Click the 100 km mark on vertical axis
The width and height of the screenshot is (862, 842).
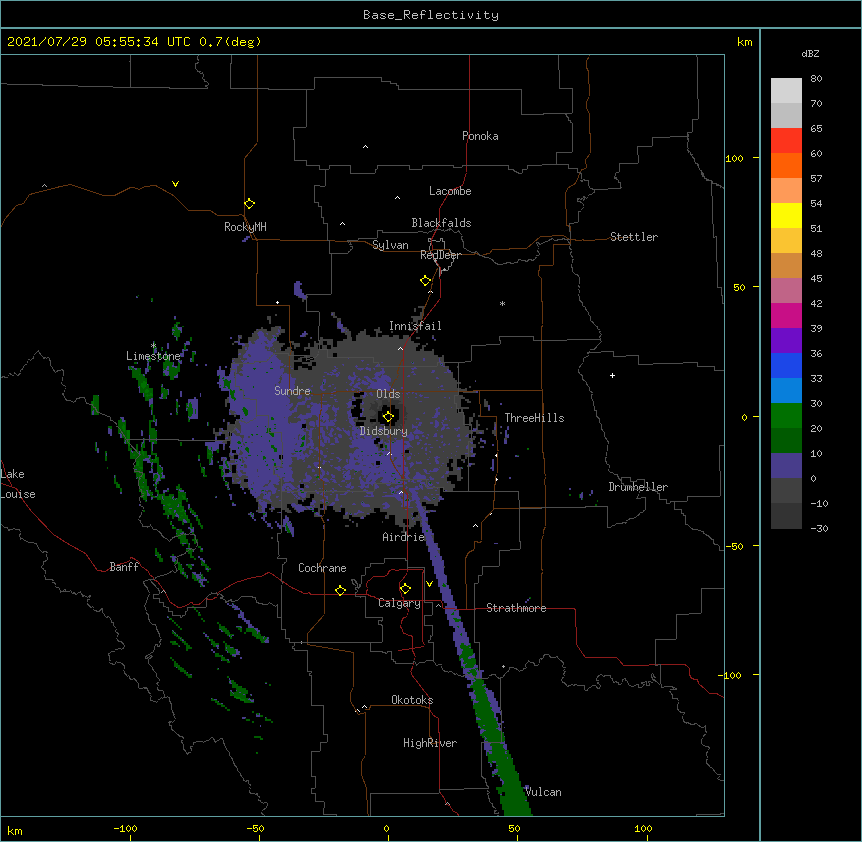(x=734, y=158)
